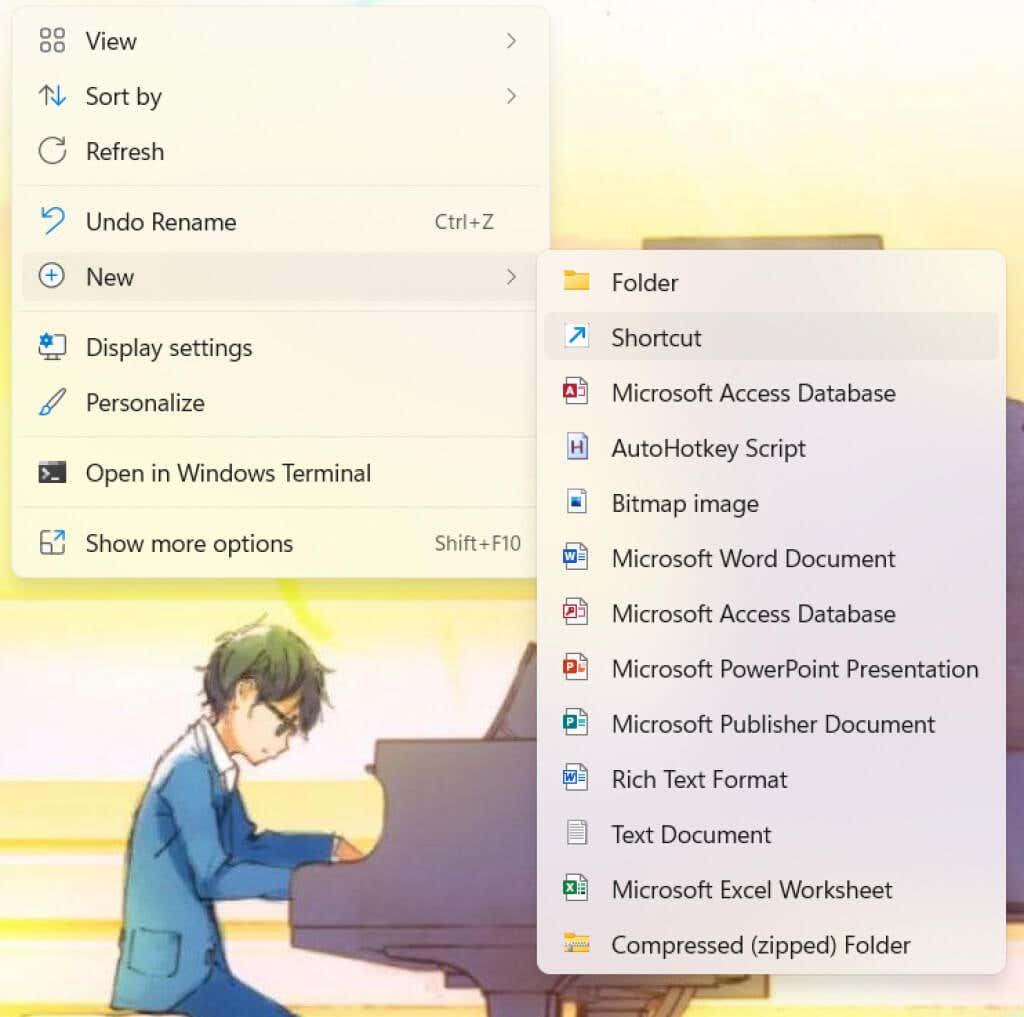The width and height of the screenshot is (1024, 1017).
Task: Click the Excel Worksheet icon
Action: [576, 889]
